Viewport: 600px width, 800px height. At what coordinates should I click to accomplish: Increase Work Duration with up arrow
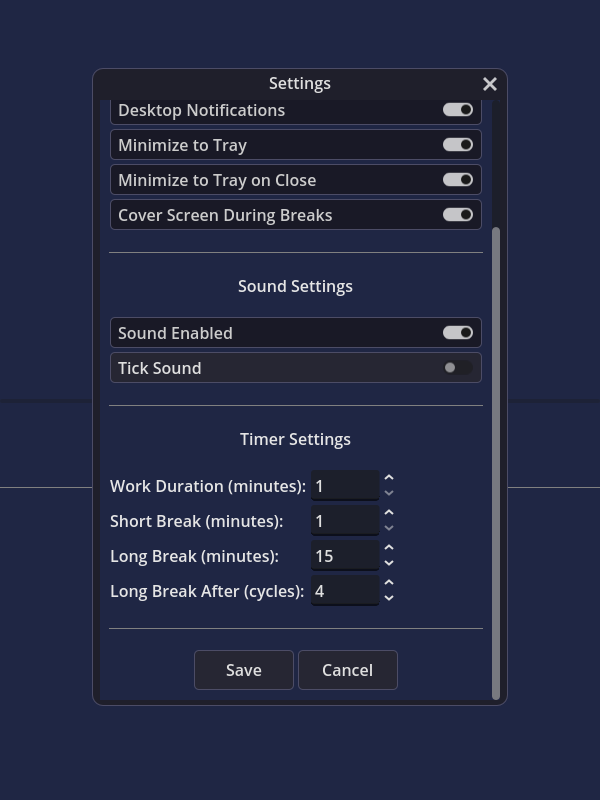[389, 478]
